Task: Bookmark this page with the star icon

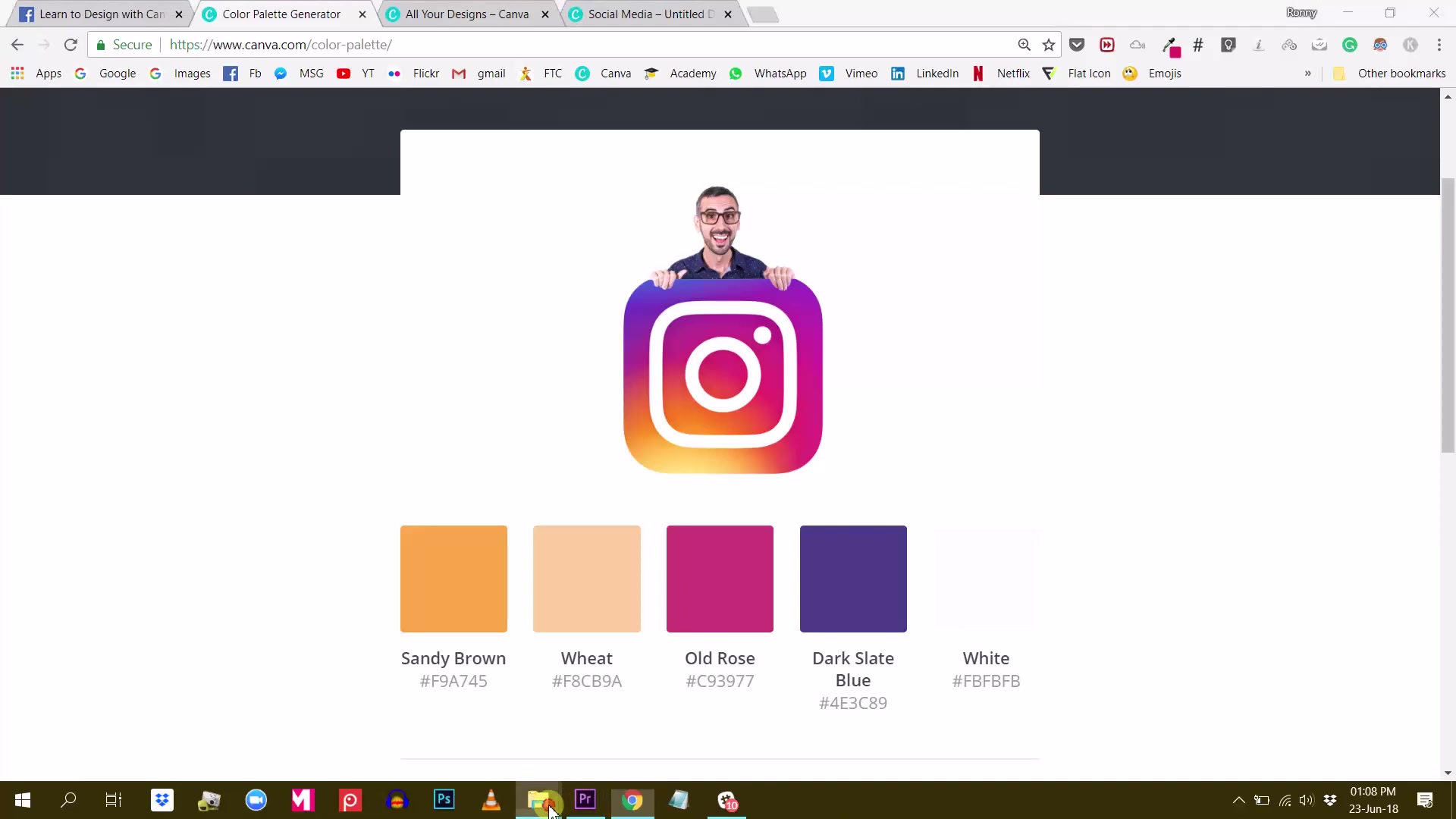Action: point(1049,45)
